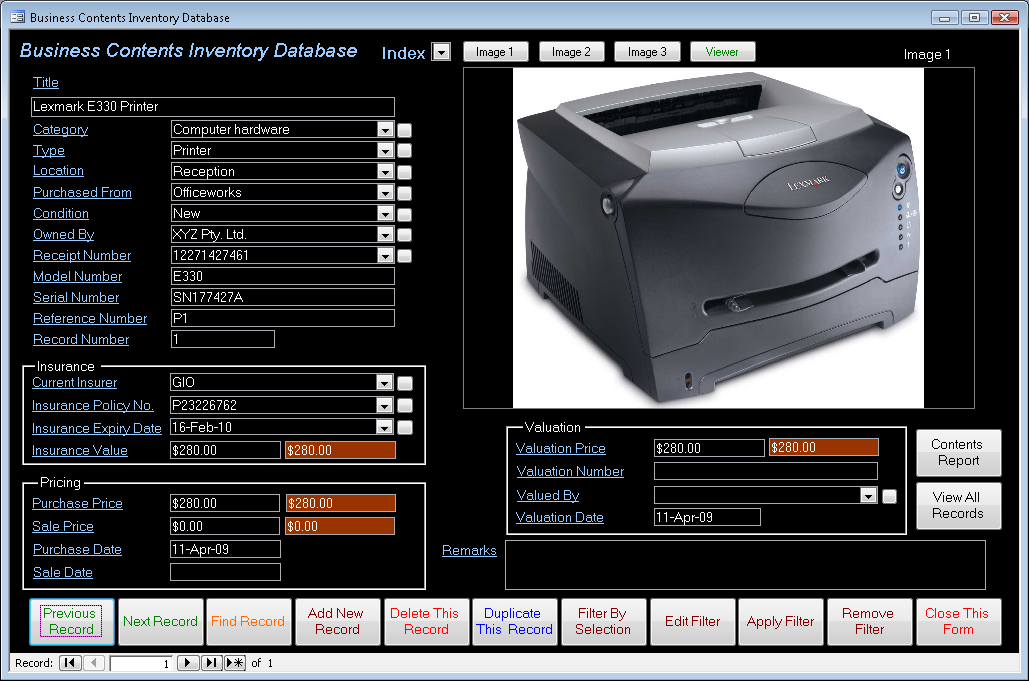Click orange Valuation Price total field
Image resolution: width=1029 pixels, height=681 pixels.
(x=824, y=447)
